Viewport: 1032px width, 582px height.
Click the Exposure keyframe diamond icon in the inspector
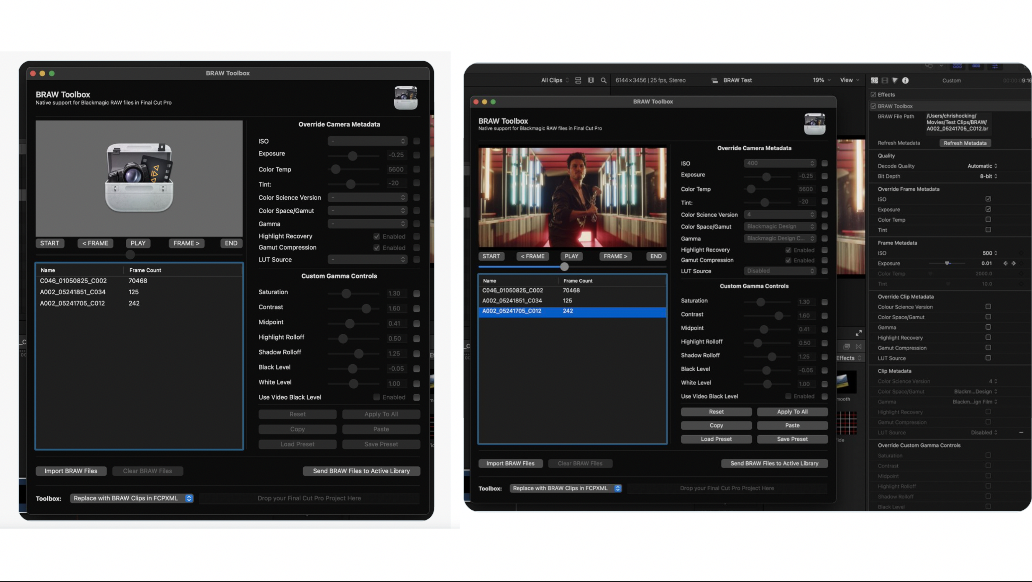tap(1012, 263)
